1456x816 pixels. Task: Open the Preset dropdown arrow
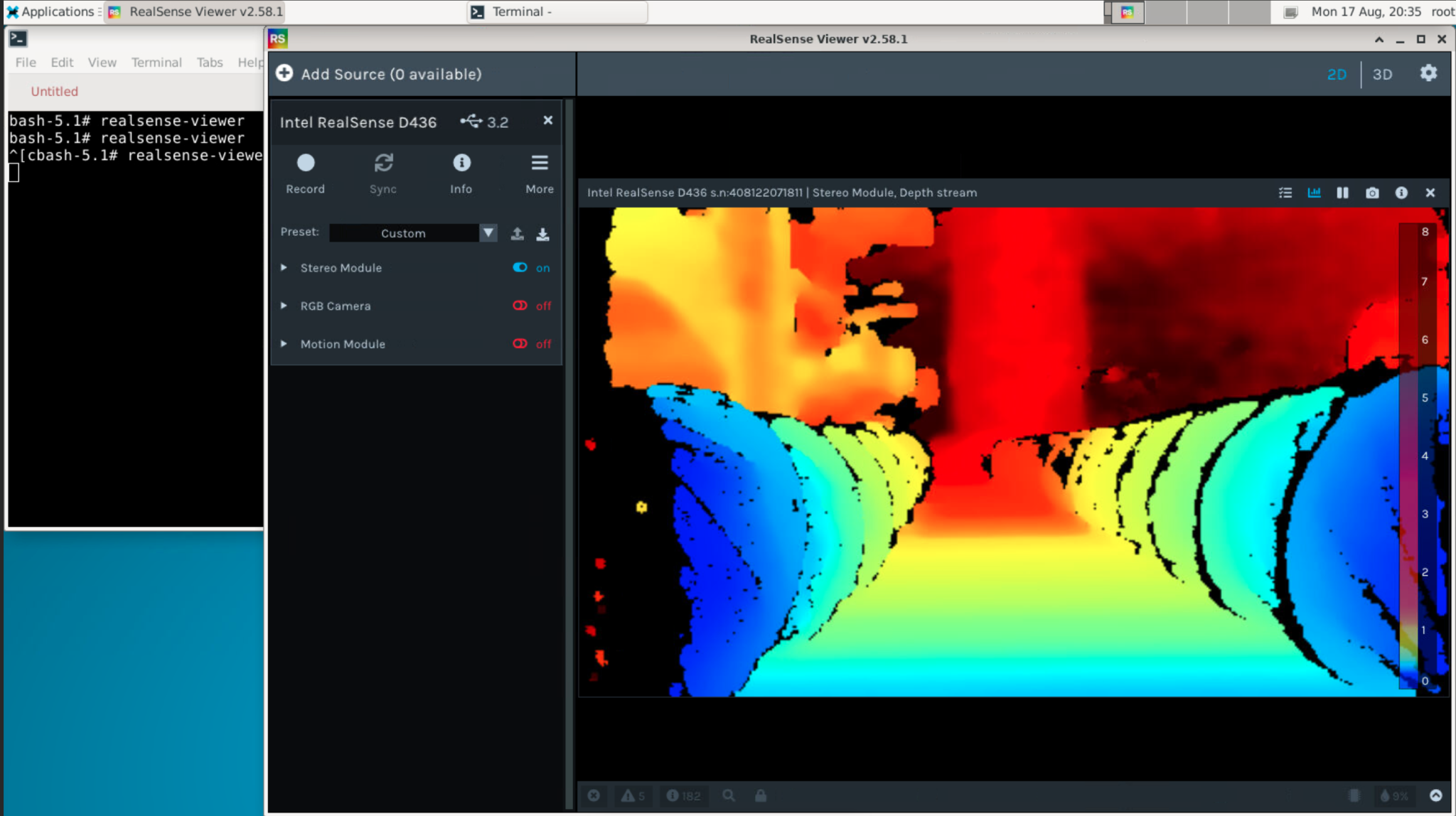click(488, 233)
